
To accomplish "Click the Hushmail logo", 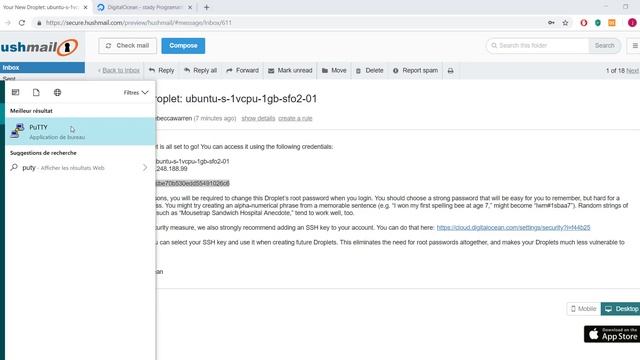I will click(x=39, y=47).
